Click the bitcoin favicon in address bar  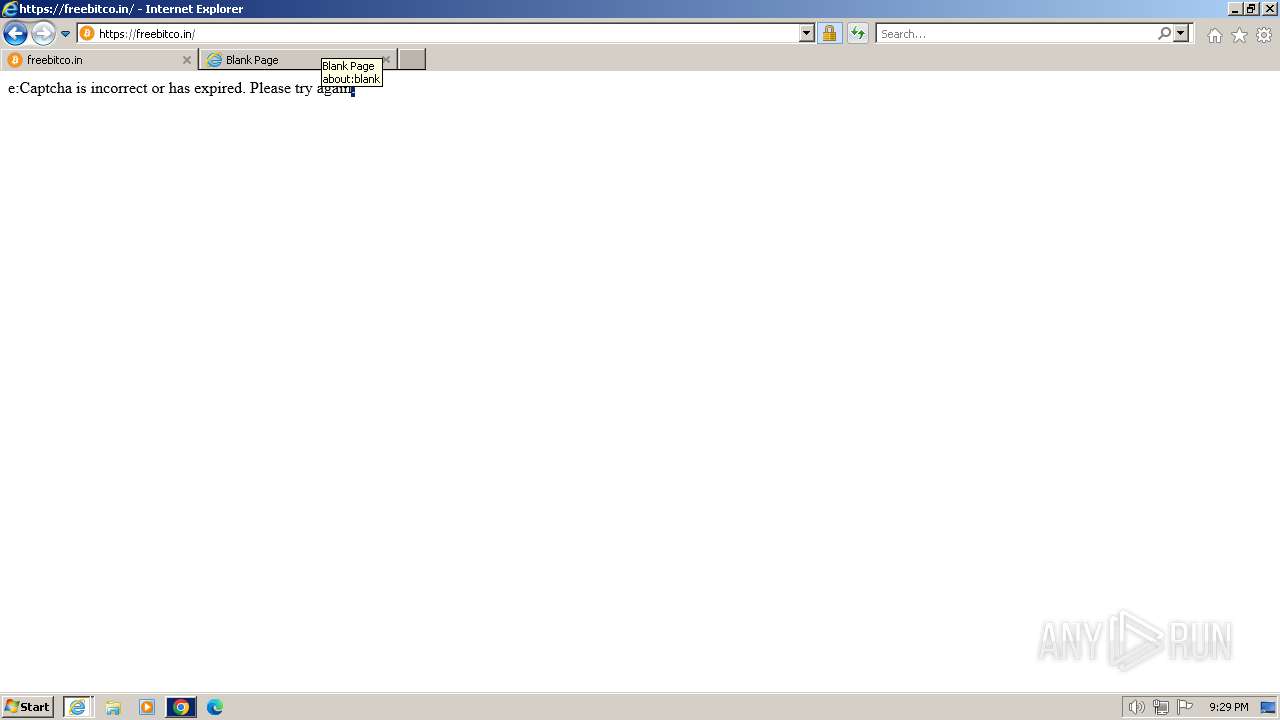click(x=87, y=34)
